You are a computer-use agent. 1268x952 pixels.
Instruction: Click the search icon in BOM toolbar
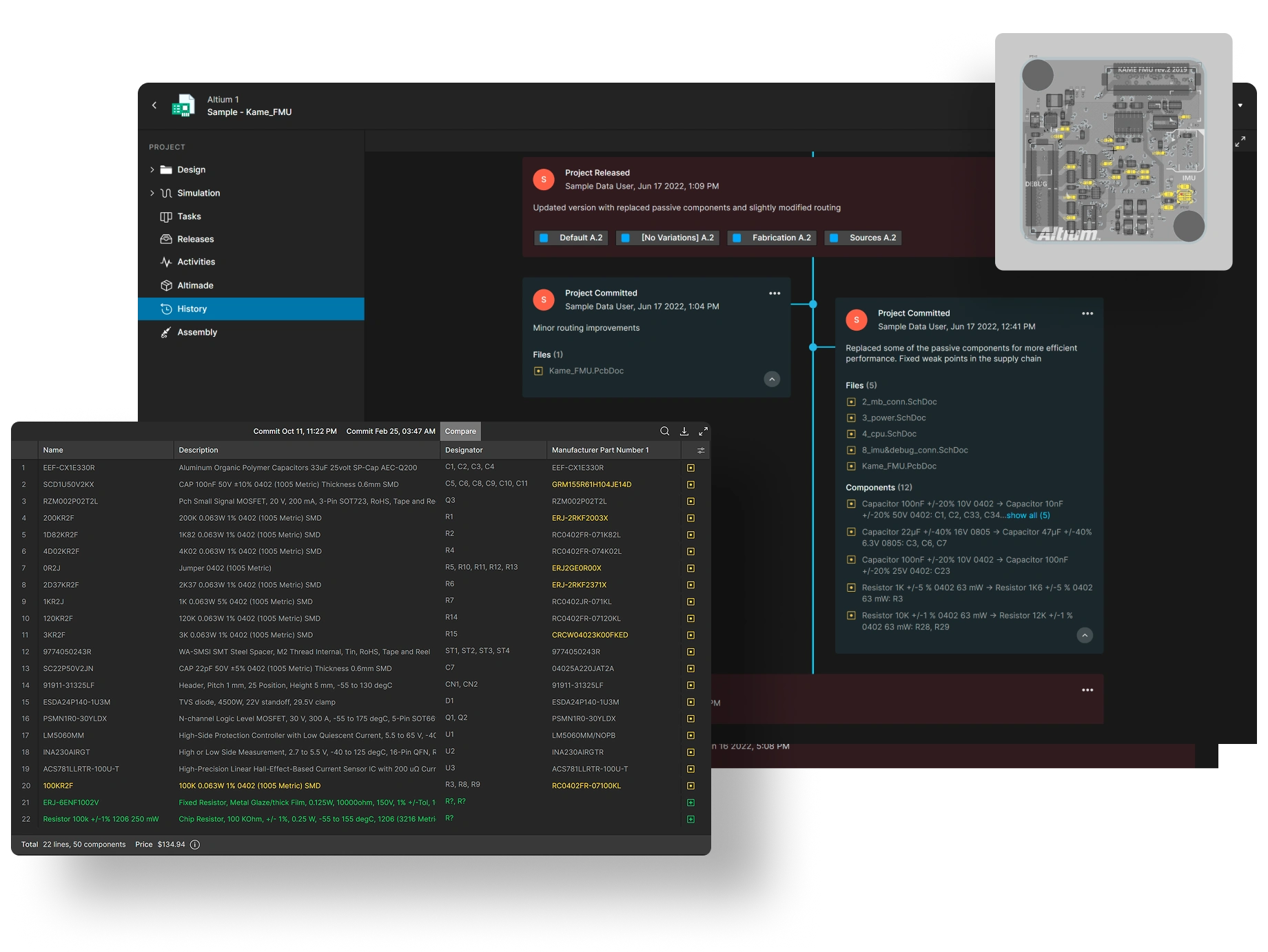tap(664, 431)
